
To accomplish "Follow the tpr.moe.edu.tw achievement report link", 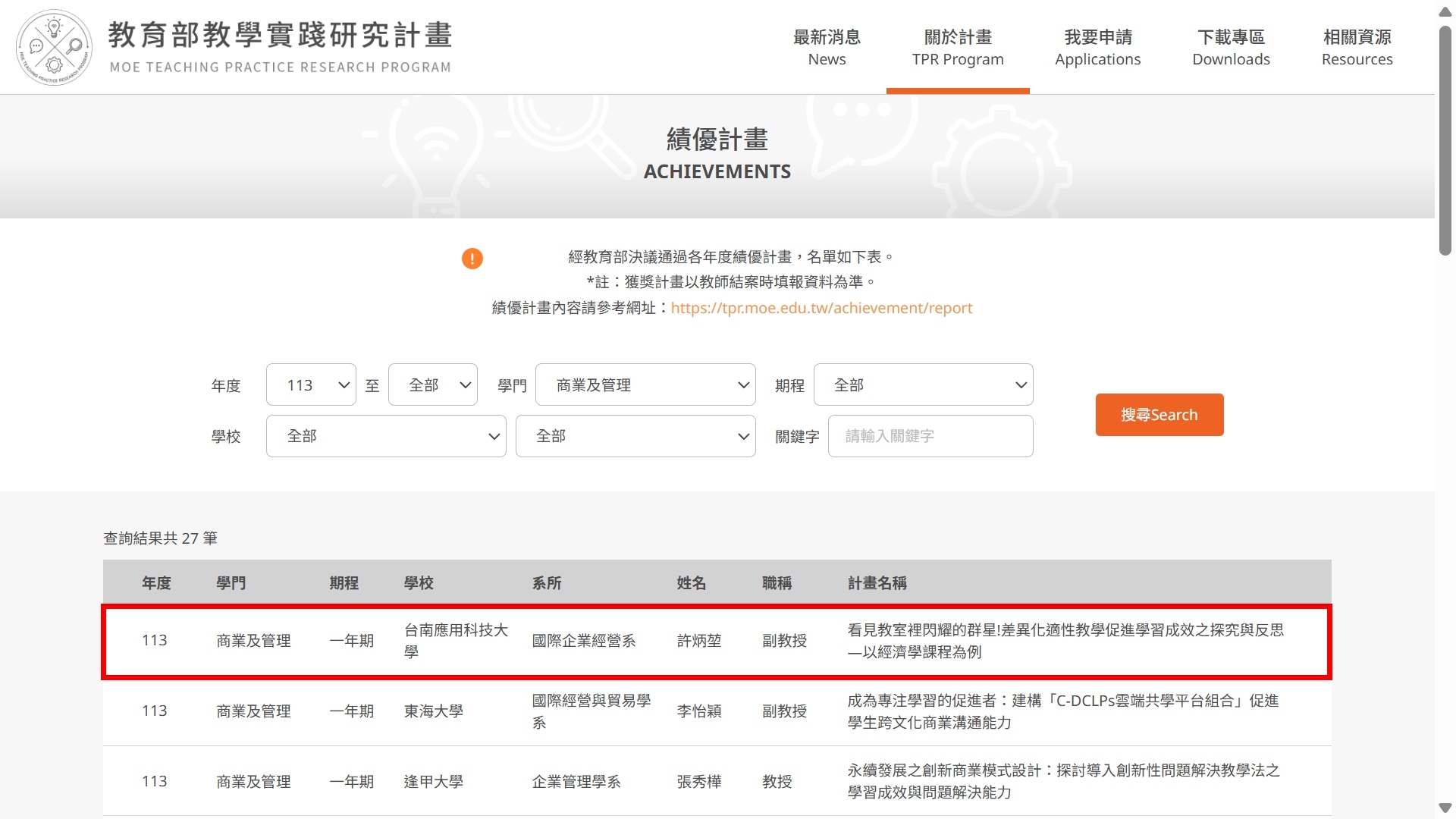I will click(x=821, y=308).
